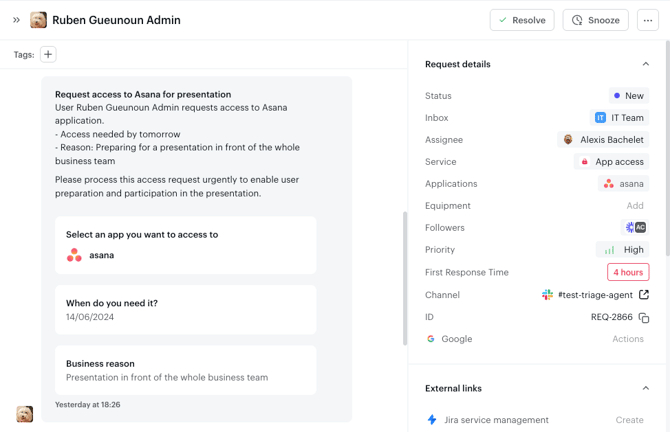Click the add tag plus icon
This screenshot has height=432, width=670.
click(48, 55)
